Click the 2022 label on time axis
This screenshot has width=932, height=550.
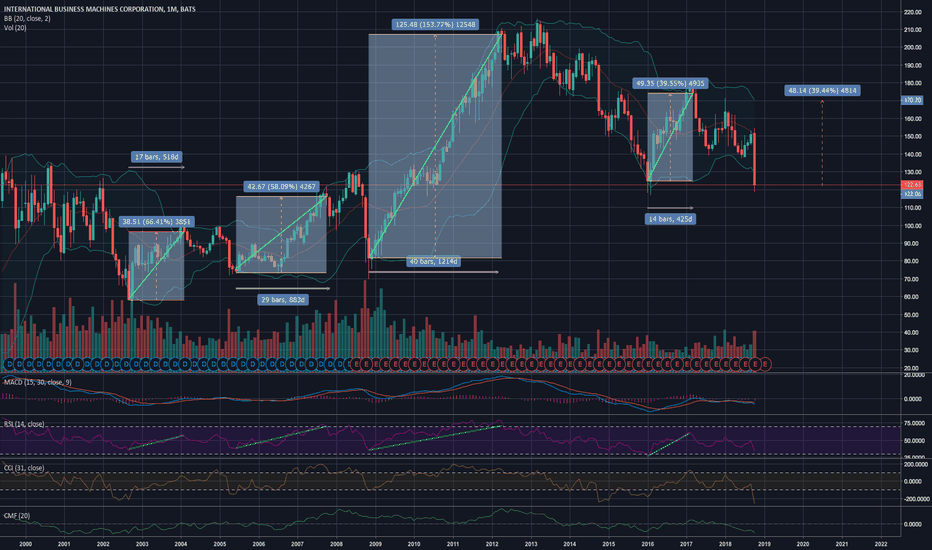click(881, 544)
